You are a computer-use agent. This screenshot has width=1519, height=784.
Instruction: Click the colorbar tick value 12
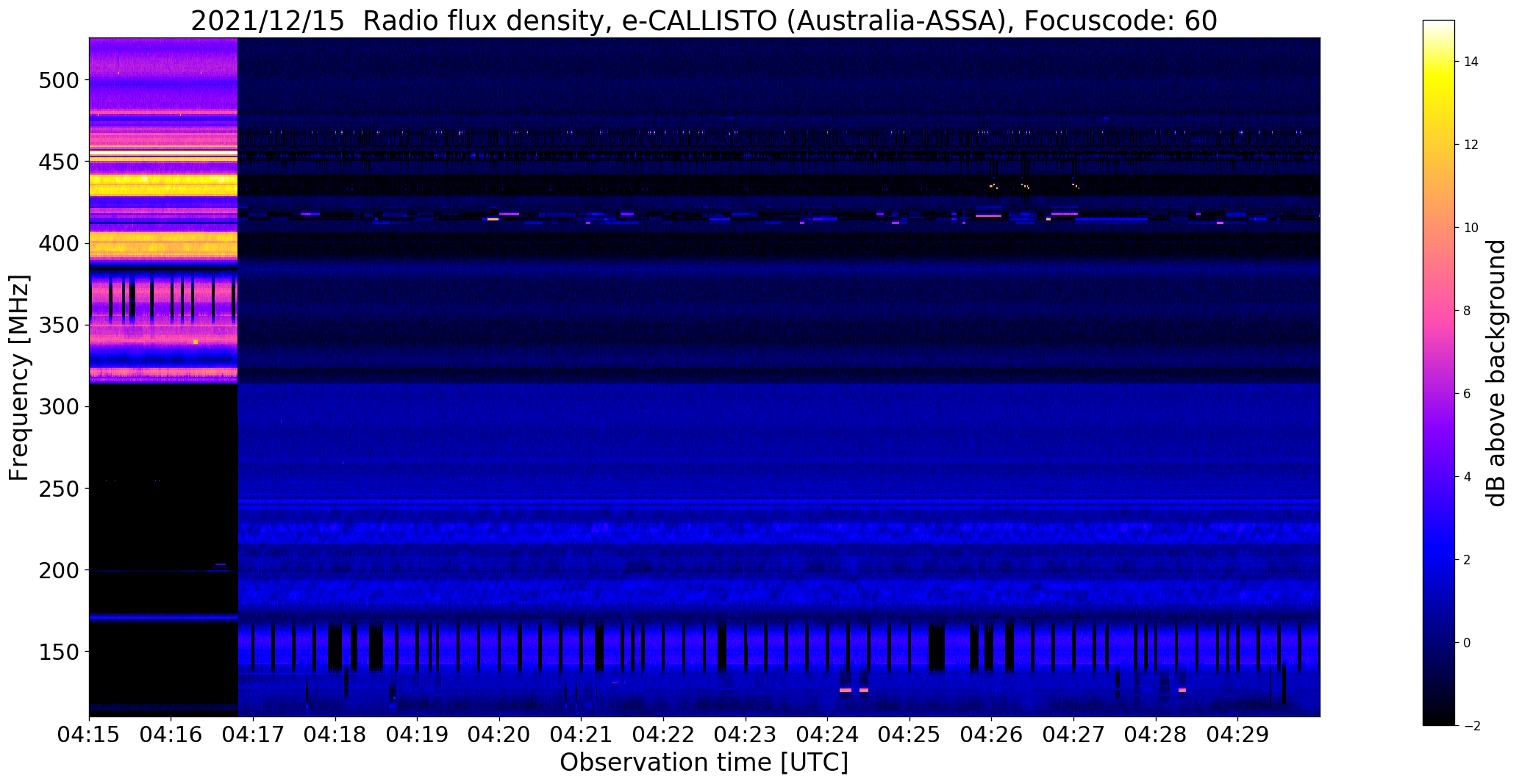(1470, 145)
